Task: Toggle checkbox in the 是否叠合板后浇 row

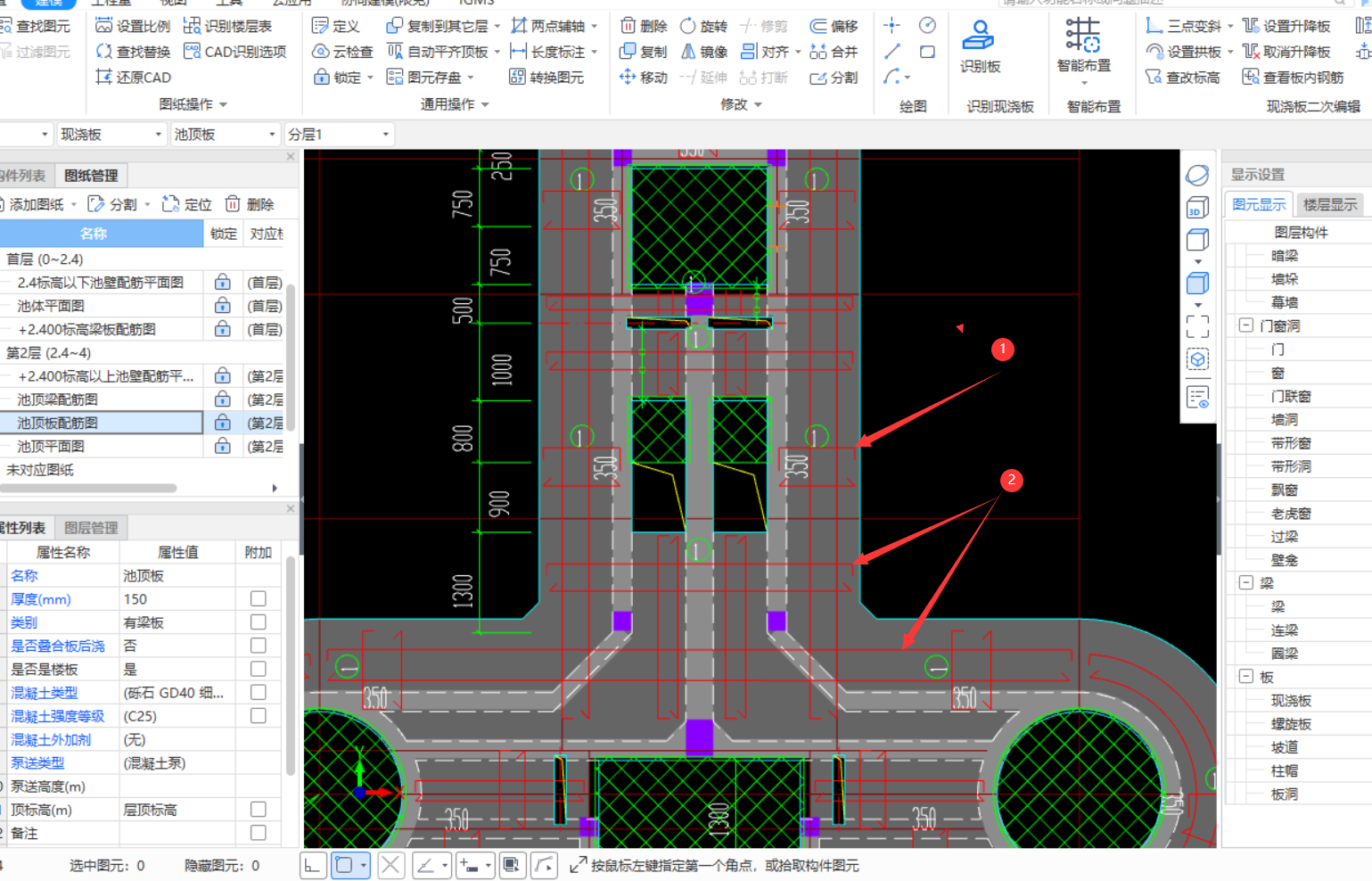Action: point(258,645)
